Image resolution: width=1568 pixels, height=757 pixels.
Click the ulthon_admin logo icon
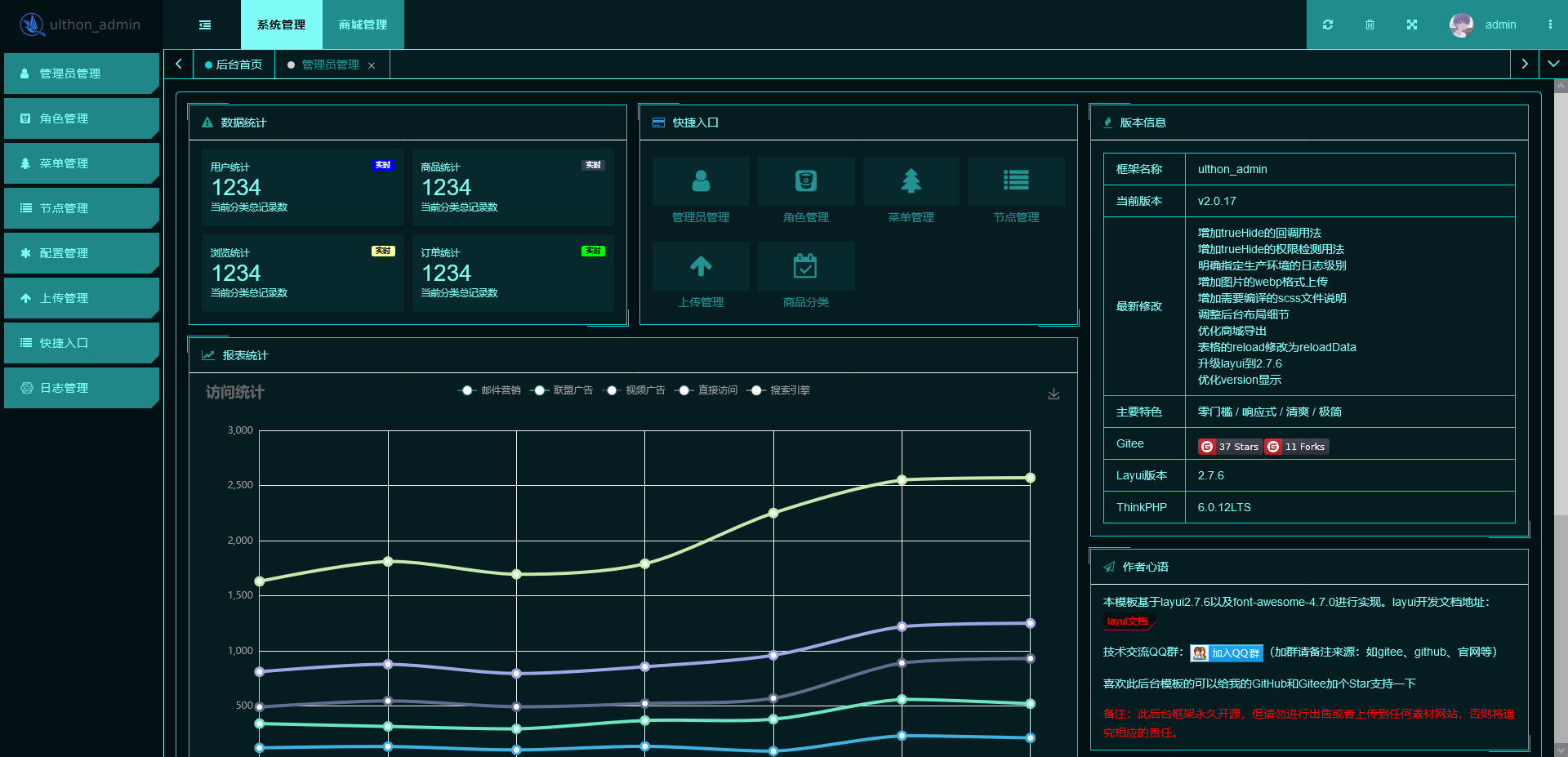point(32,24)
